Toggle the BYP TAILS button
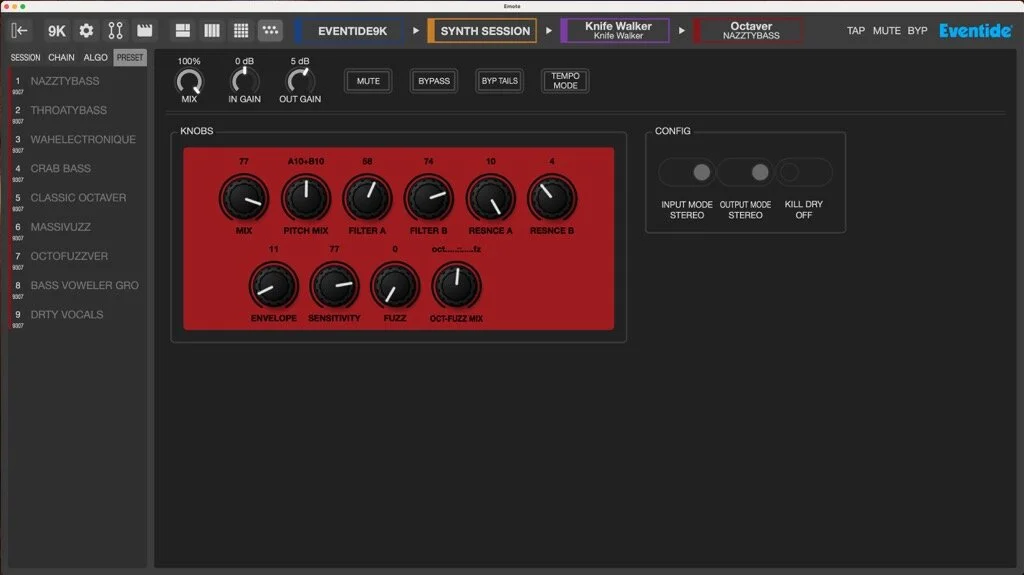The height and width of the screenshot is (575, 1024). click(500, 81)
